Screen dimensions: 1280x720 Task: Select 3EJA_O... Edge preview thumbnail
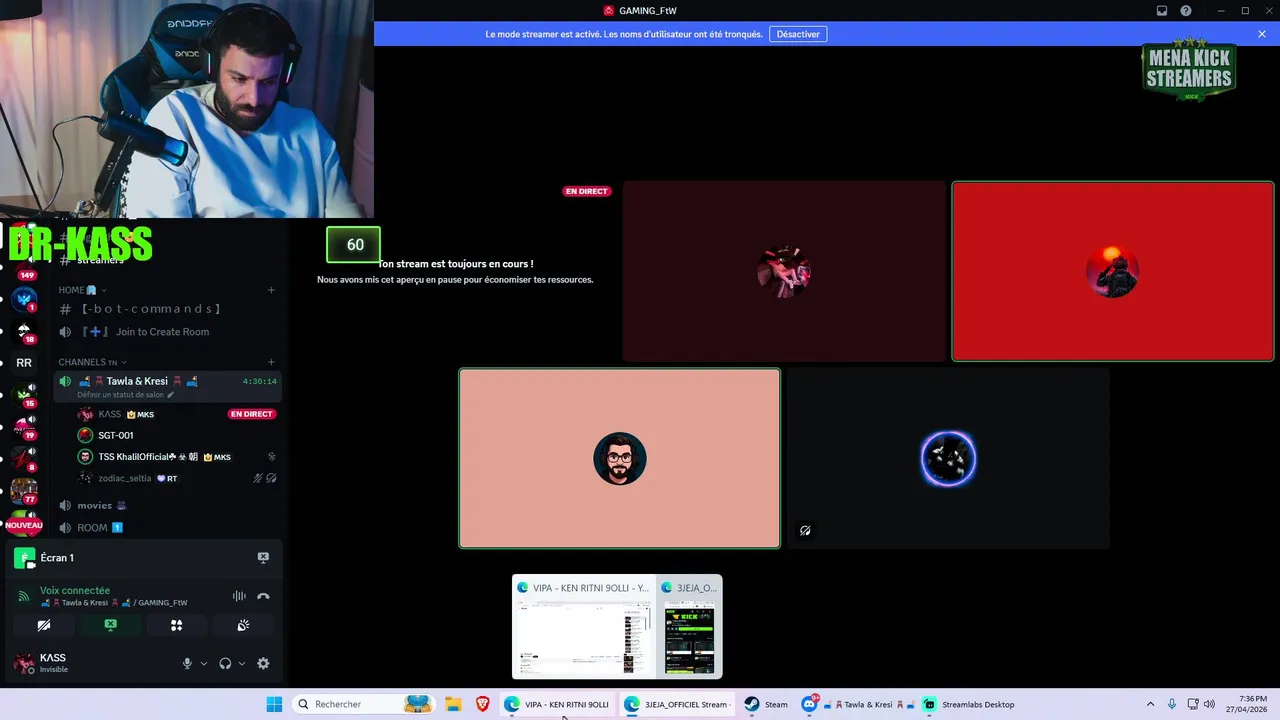click(x=689, y=627)
